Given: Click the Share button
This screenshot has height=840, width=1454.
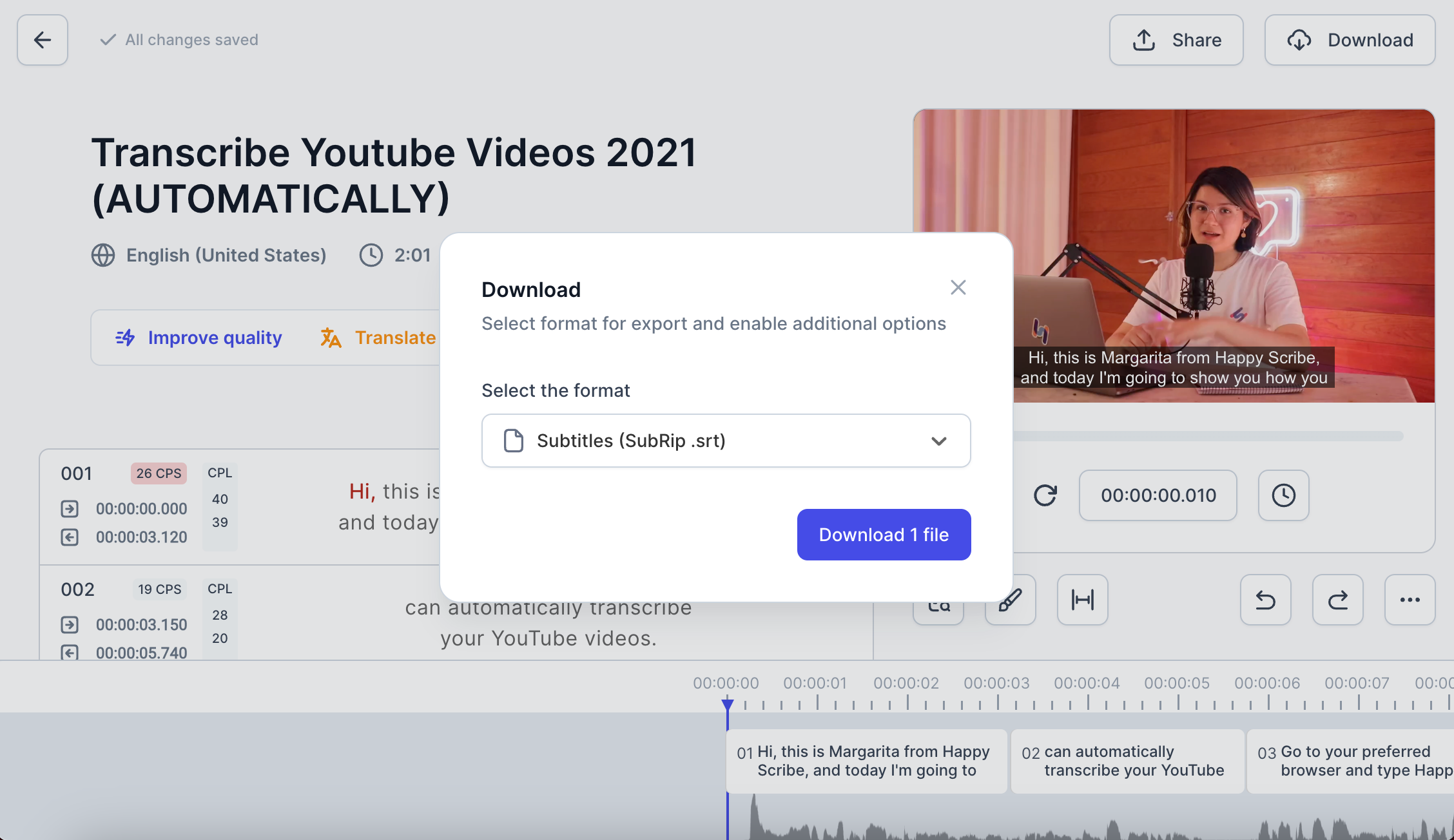Looking at the screenshot, I should pos(1176,40).
